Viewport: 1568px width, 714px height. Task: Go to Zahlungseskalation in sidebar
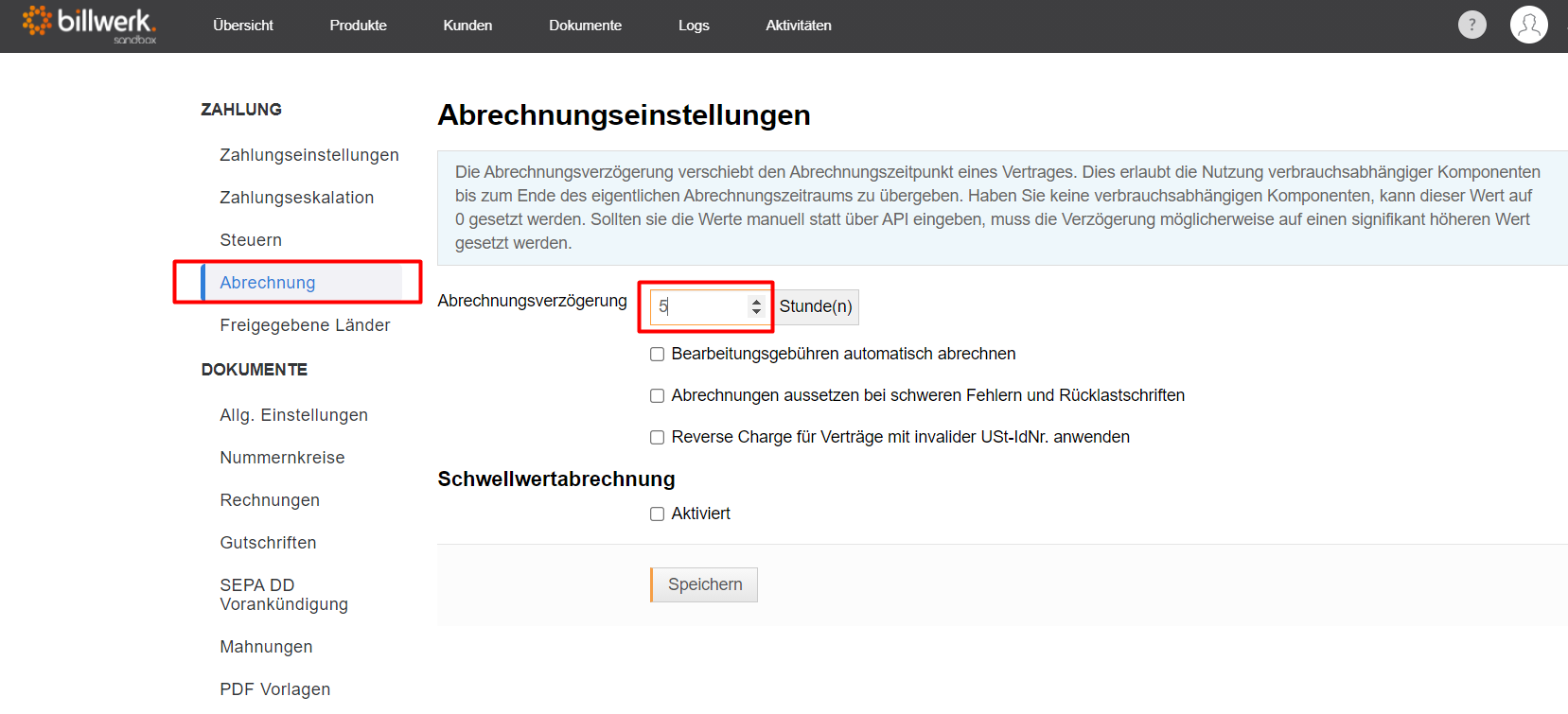297,198
